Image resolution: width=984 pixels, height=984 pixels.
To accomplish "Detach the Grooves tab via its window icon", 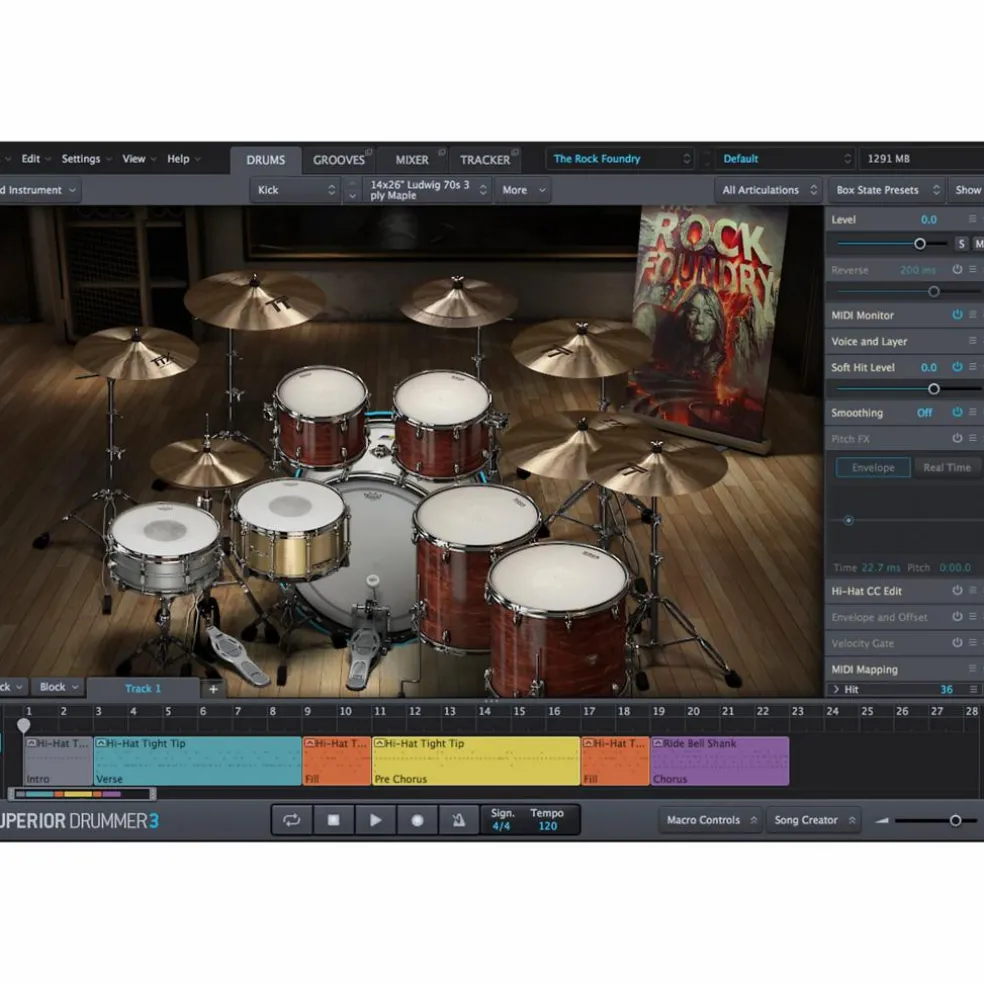I will (369, 152).
